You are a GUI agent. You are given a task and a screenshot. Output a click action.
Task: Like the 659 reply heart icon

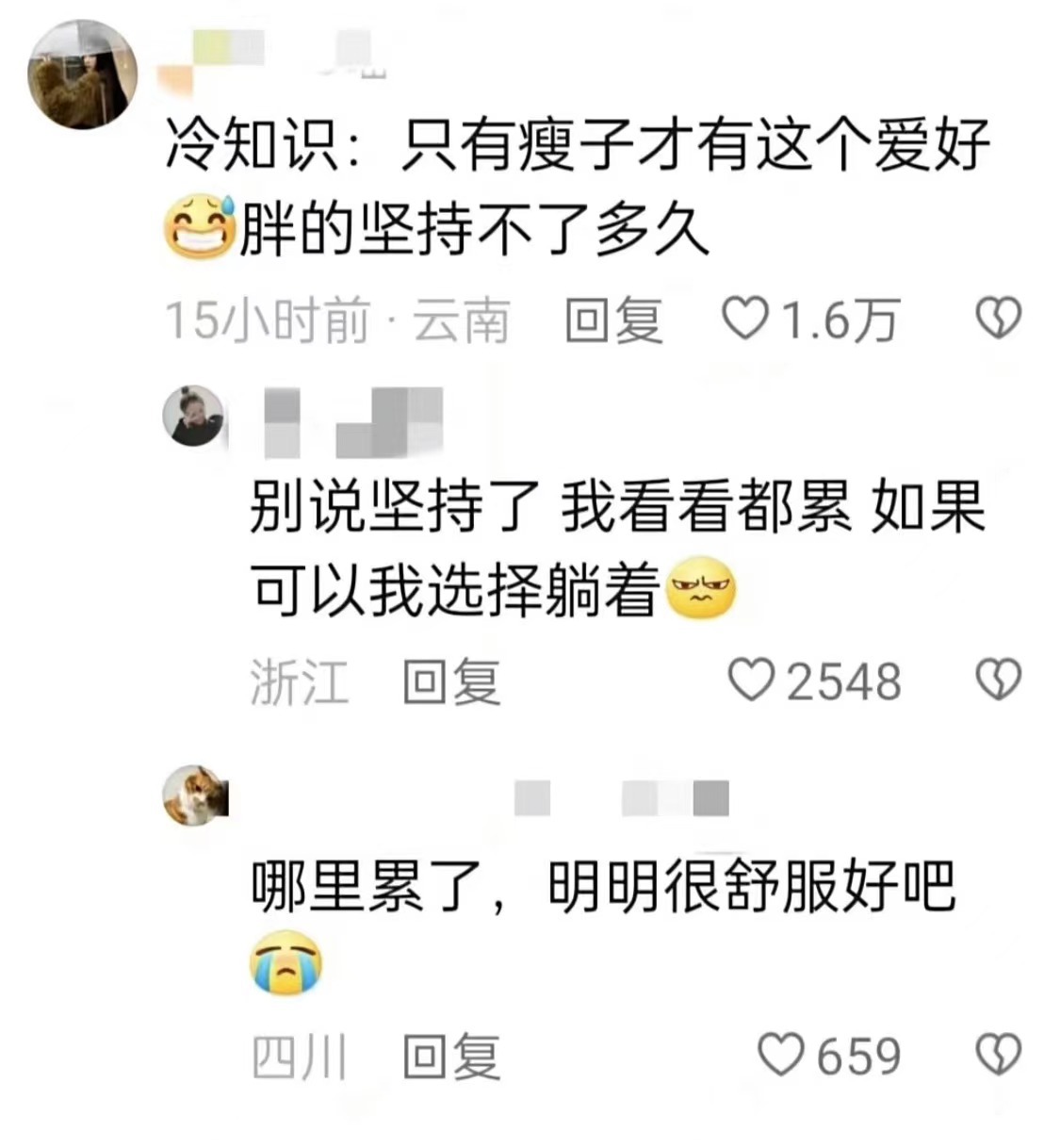coord(782,1055)
